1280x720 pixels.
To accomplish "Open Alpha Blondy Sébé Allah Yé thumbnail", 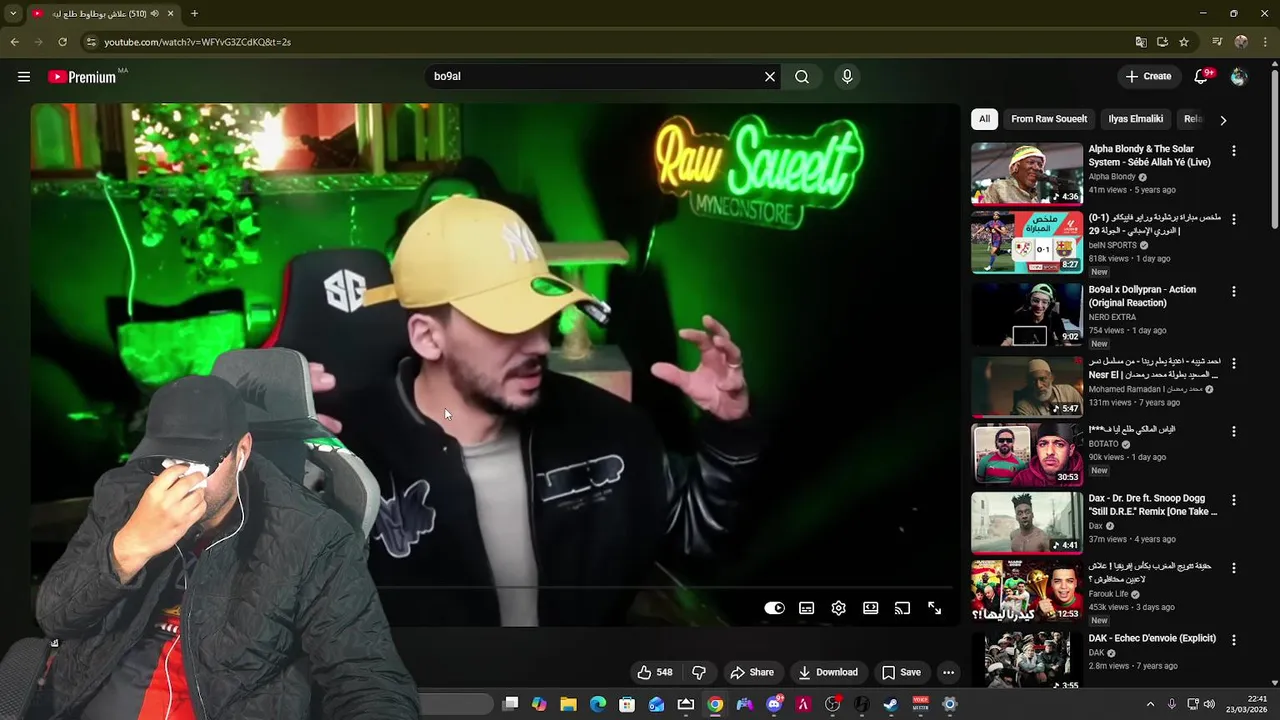I will (1027, 174).
